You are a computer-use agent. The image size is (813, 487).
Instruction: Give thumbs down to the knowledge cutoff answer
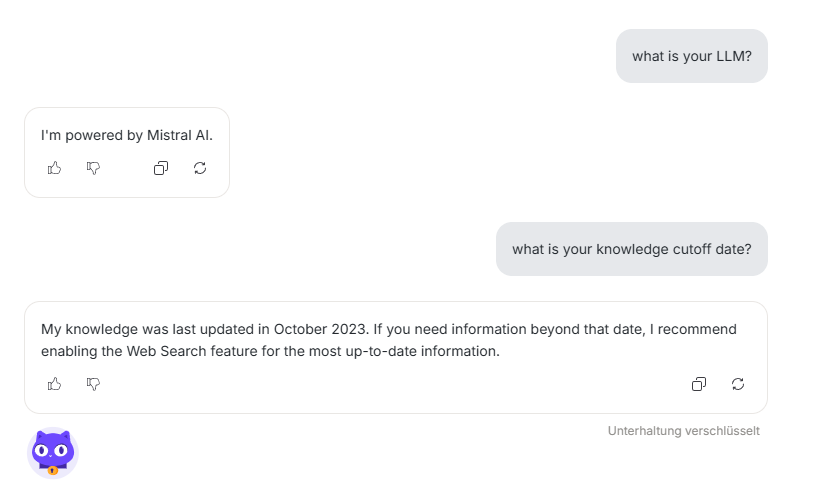pyautogui.click(x=93, y=384)
